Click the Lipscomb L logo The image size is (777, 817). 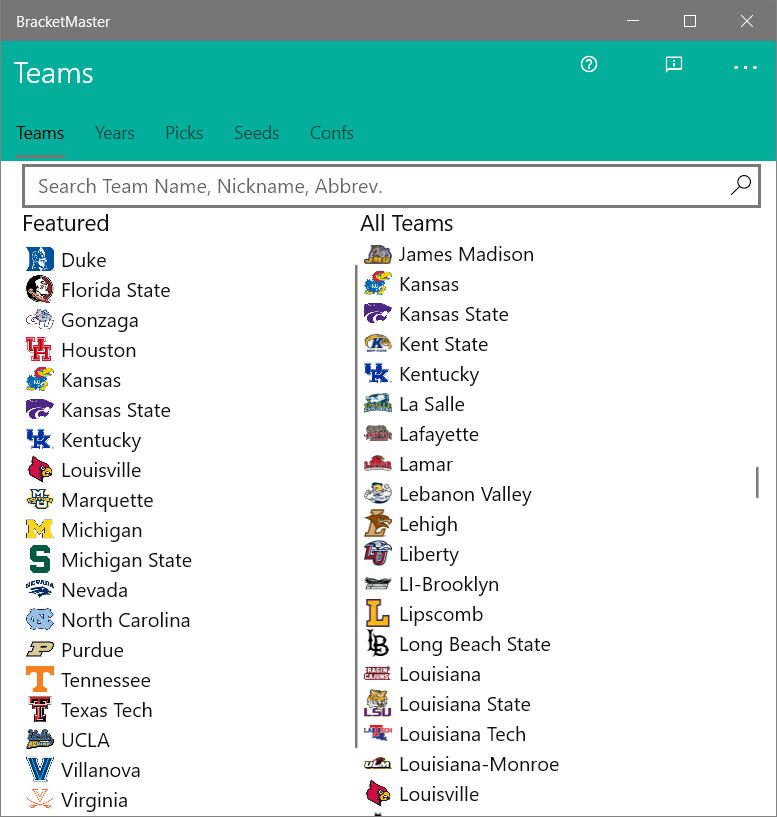(x=378, y=613)
